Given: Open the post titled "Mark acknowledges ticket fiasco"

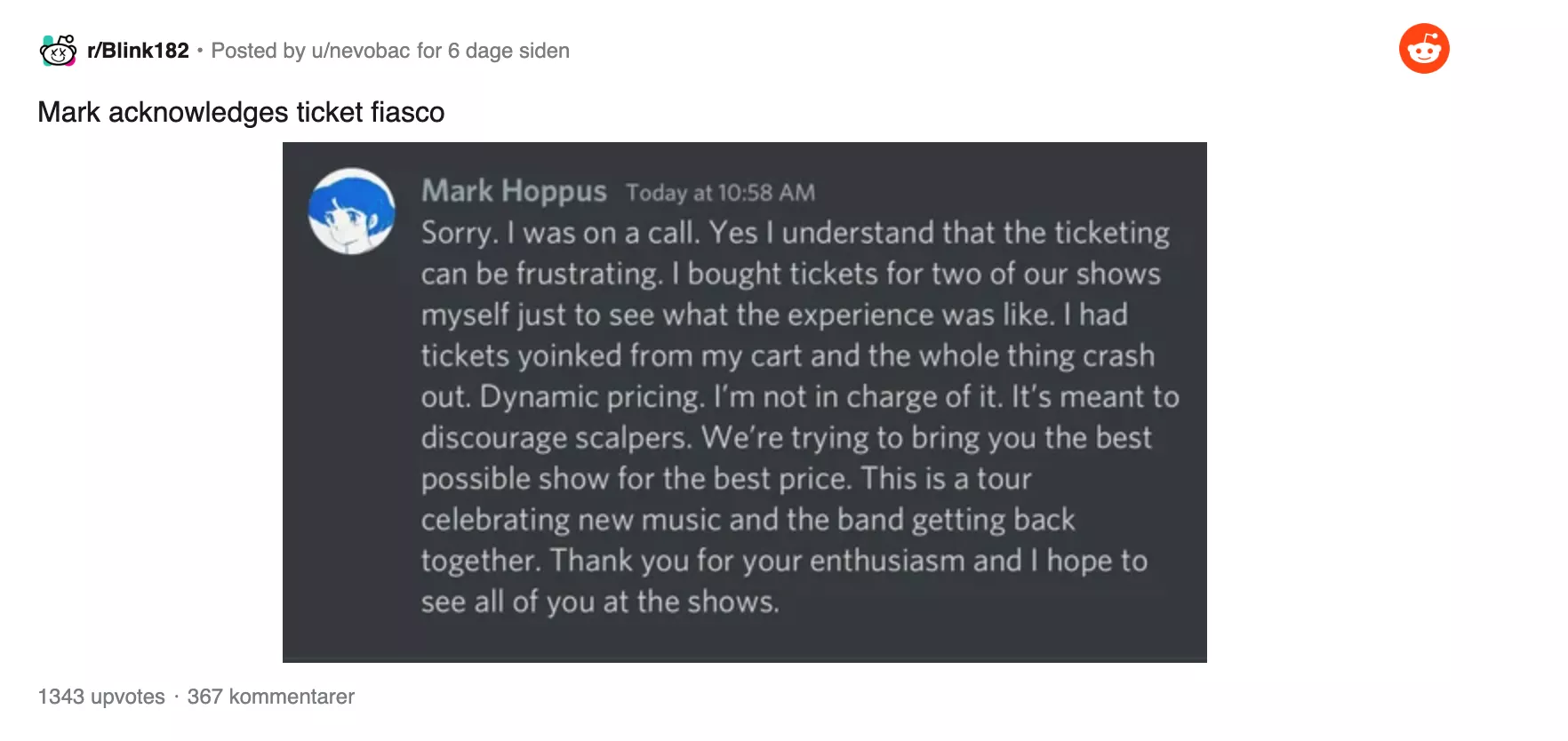Looking at the screenshot, I should (x=241, y=113).
